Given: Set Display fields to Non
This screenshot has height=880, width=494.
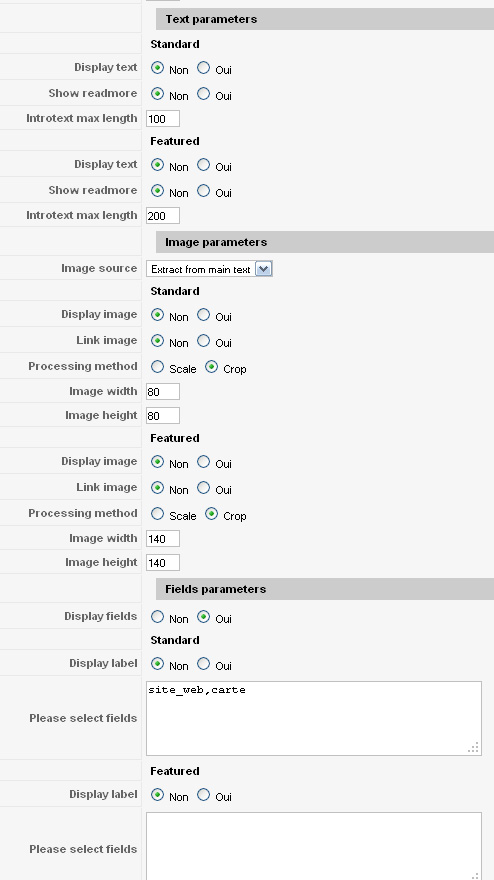Looking at the screenshot, I should tap(157, 617).
